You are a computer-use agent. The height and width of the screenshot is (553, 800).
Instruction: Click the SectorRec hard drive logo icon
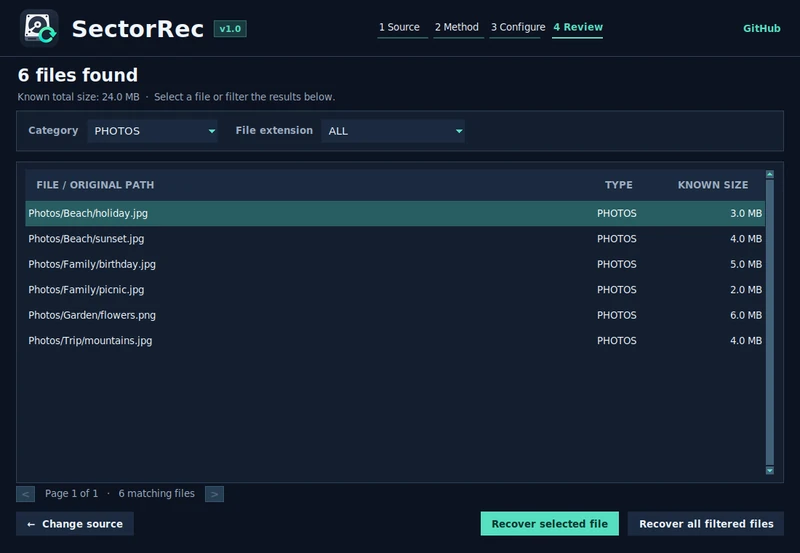pyautogui.click(x=39, y=28)
